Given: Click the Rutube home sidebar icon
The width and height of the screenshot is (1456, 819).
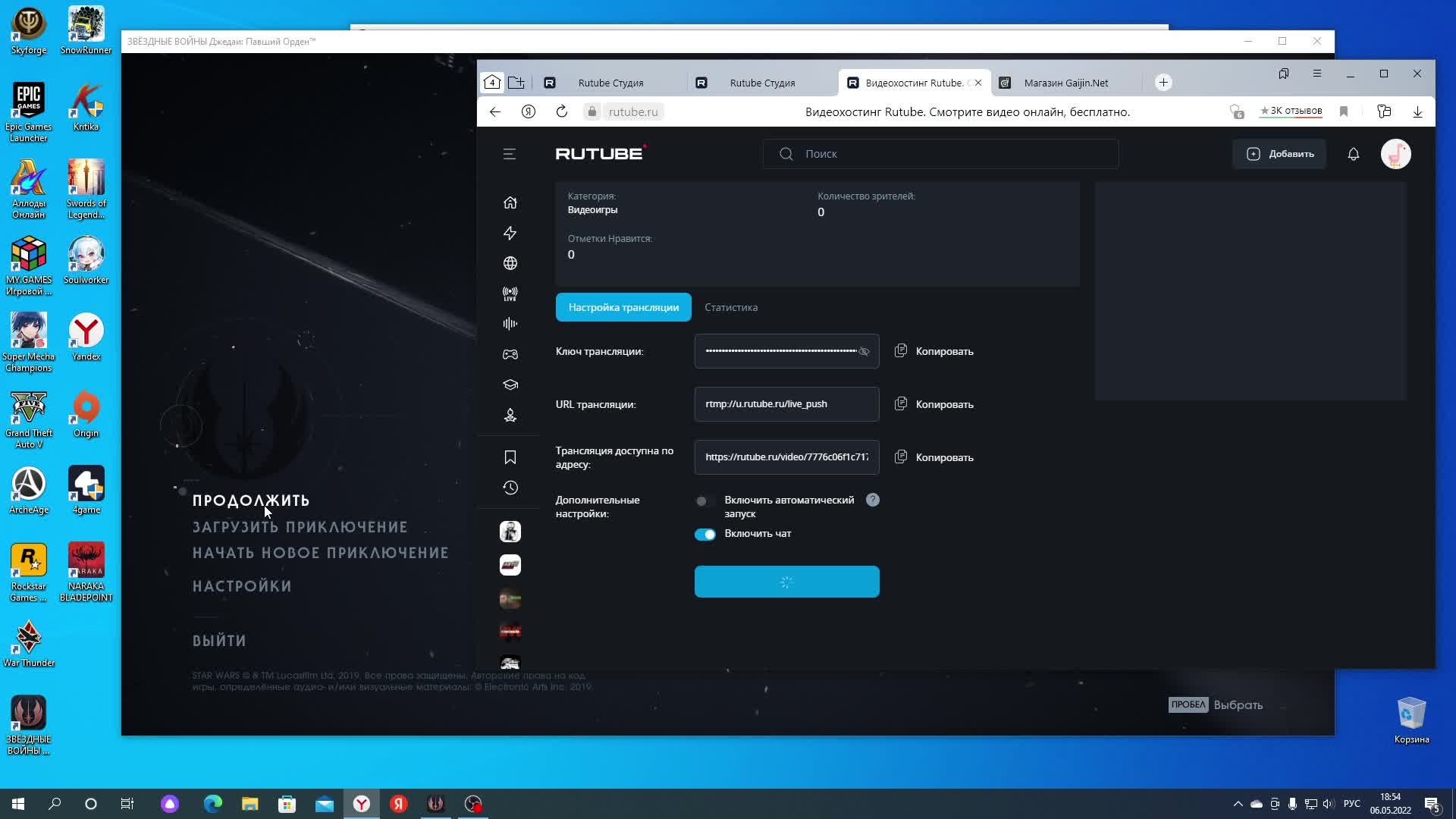Looking at the screenshot, I should tap(510, 202).
